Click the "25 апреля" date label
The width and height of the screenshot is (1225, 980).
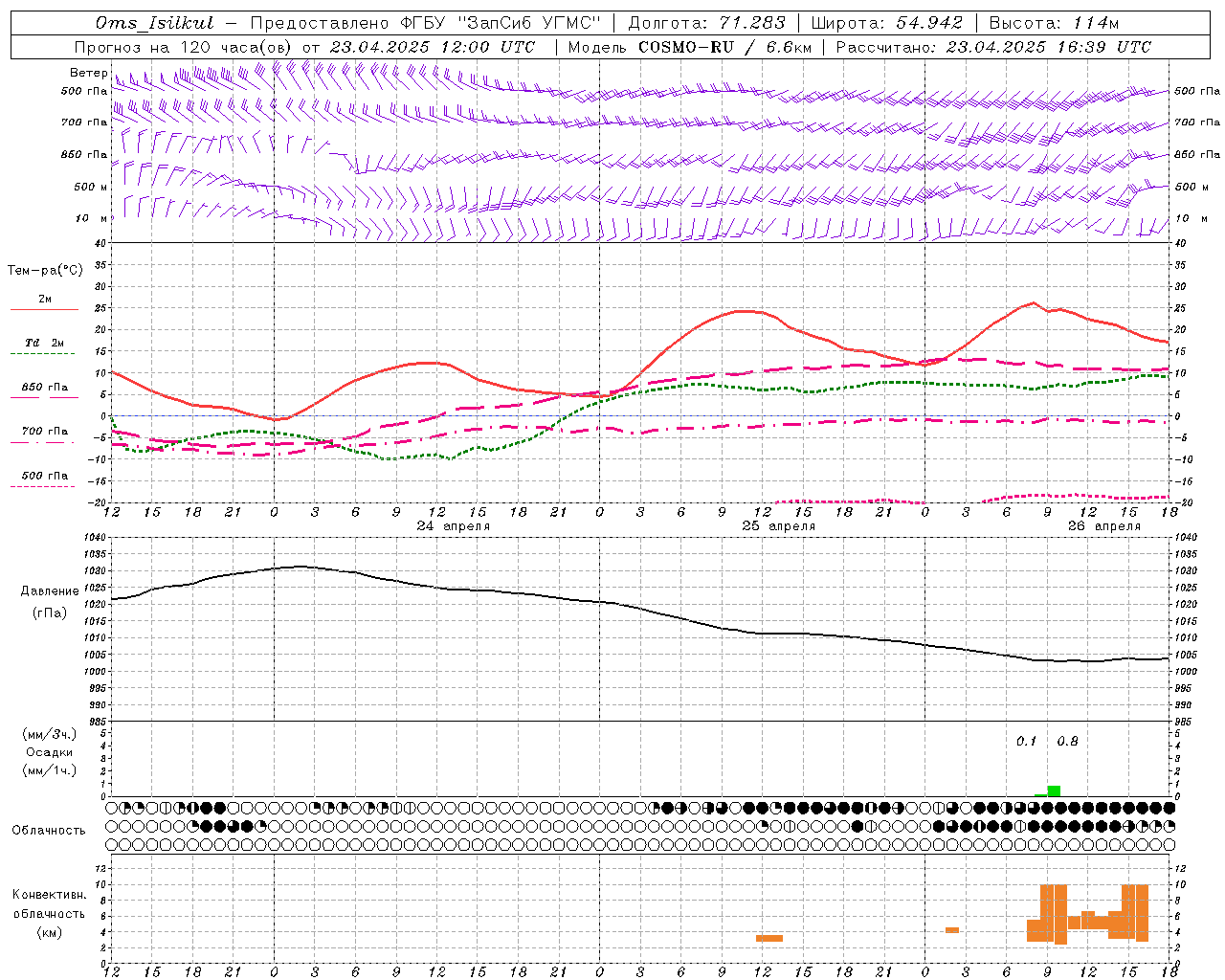(779, 526)
